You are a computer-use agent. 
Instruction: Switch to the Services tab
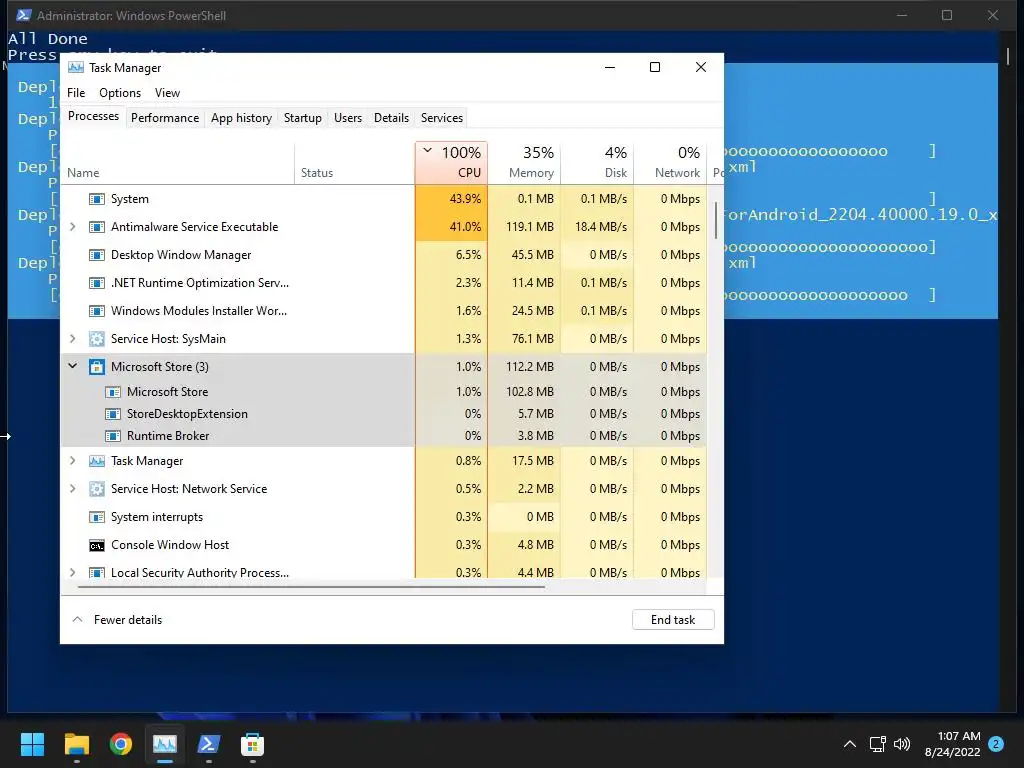click(441, 118)
